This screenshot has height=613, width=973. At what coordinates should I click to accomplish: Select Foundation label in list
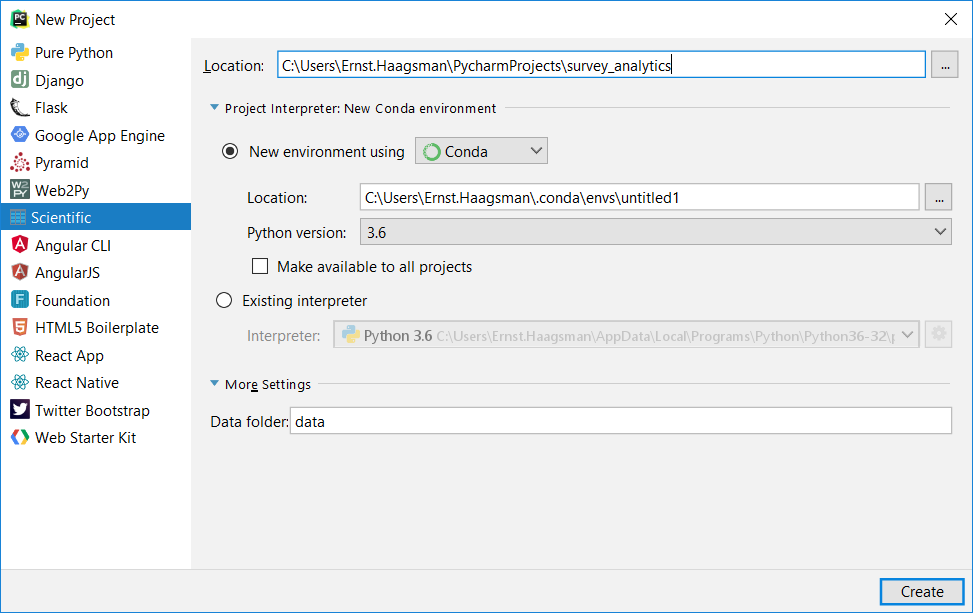(72, 300)
